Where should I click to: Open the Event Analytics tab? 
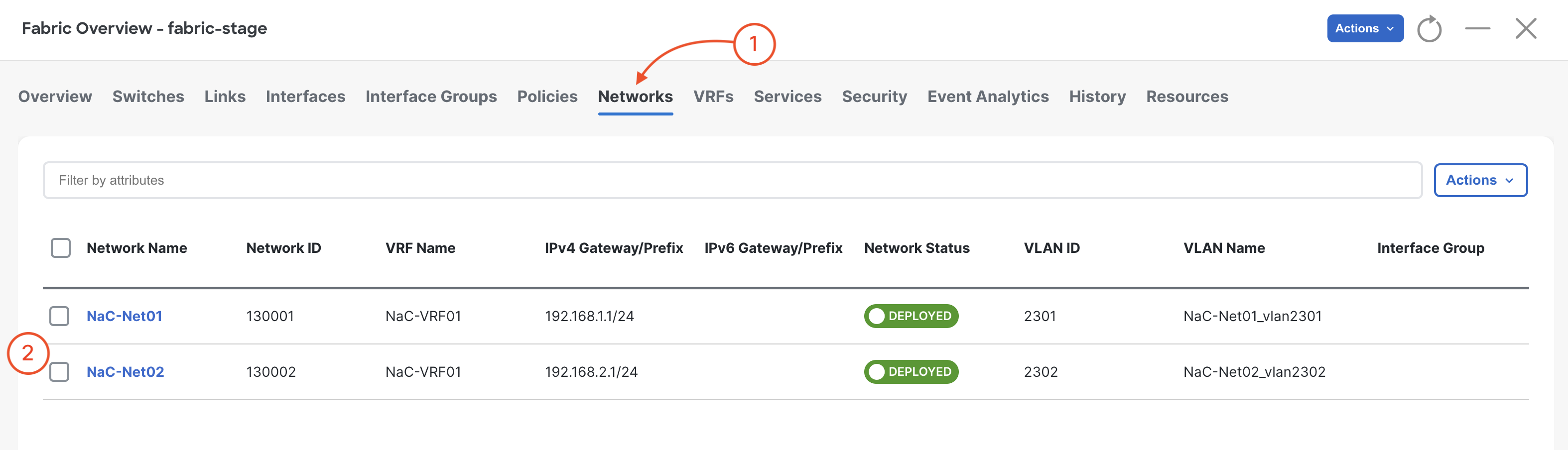click(x=987, y=96)
